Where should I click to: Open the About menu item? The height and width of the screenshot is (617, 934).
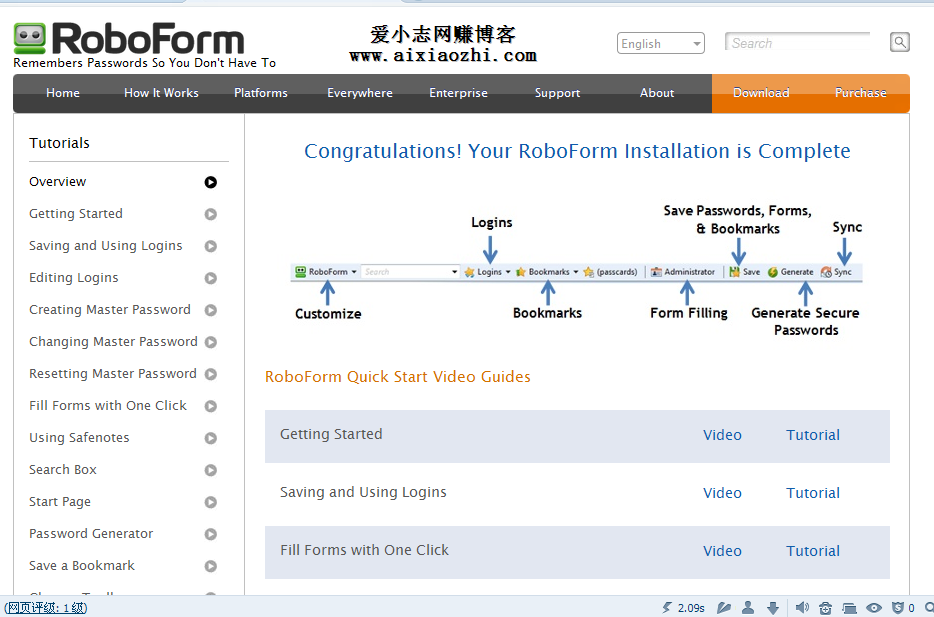pyautogui.click(x=657, y=93)
